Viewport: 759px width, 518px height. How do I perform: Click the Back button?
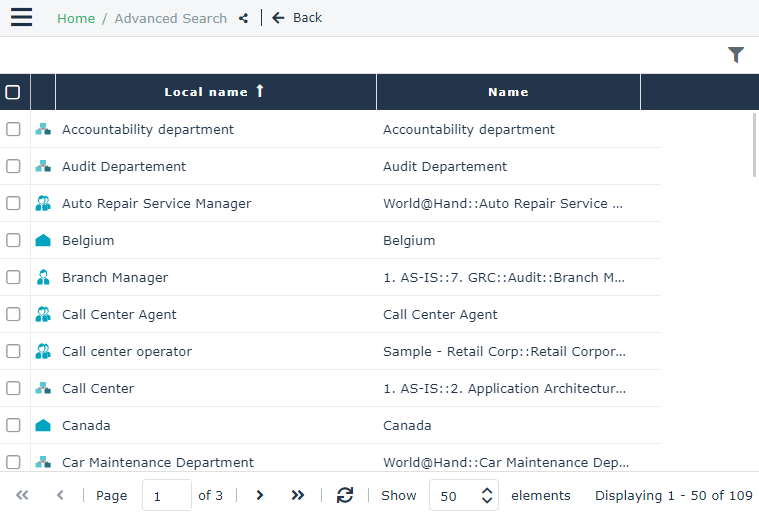298,18
